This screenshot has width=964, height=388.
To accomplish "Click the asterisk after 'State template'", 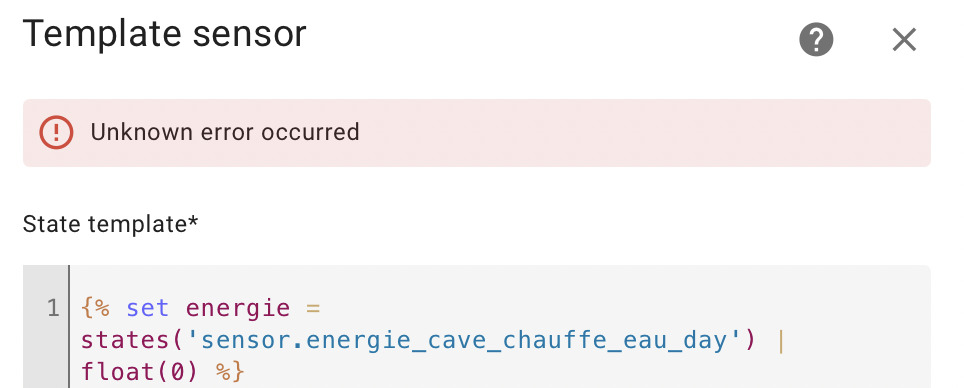I will pos(193,220).
